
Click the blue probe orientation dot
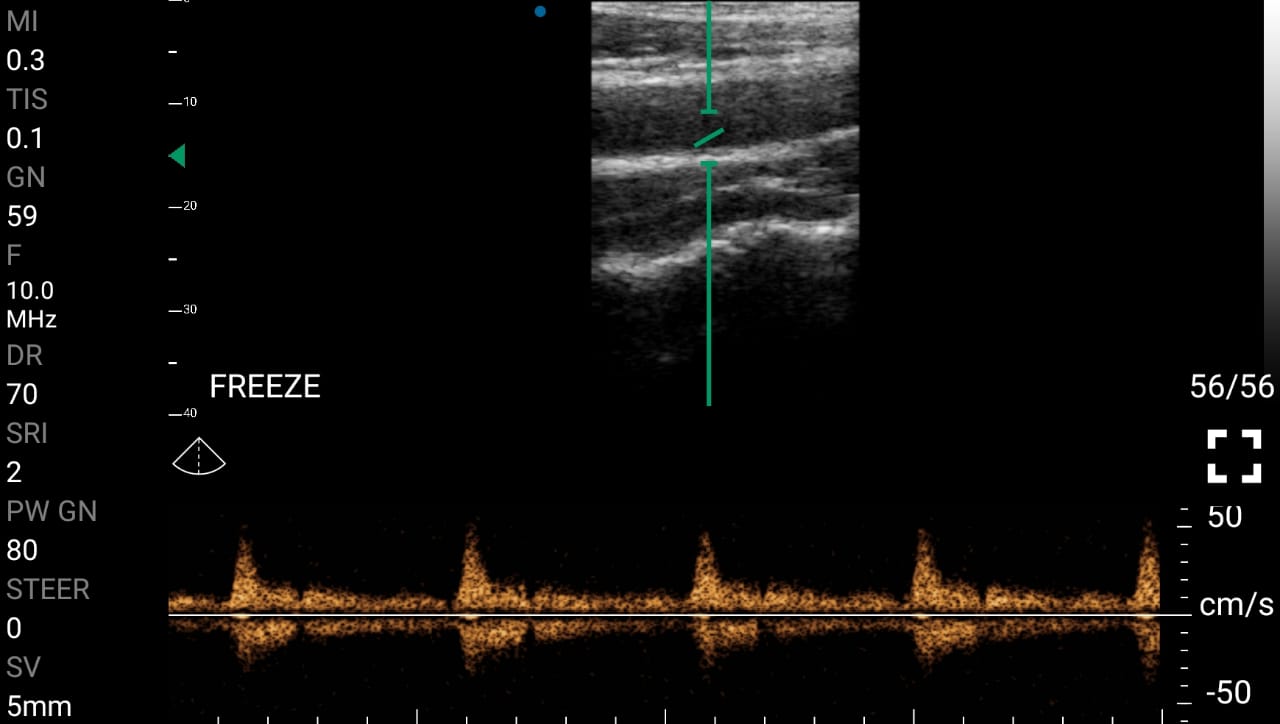pyautogui.click(x=540, y=12)
